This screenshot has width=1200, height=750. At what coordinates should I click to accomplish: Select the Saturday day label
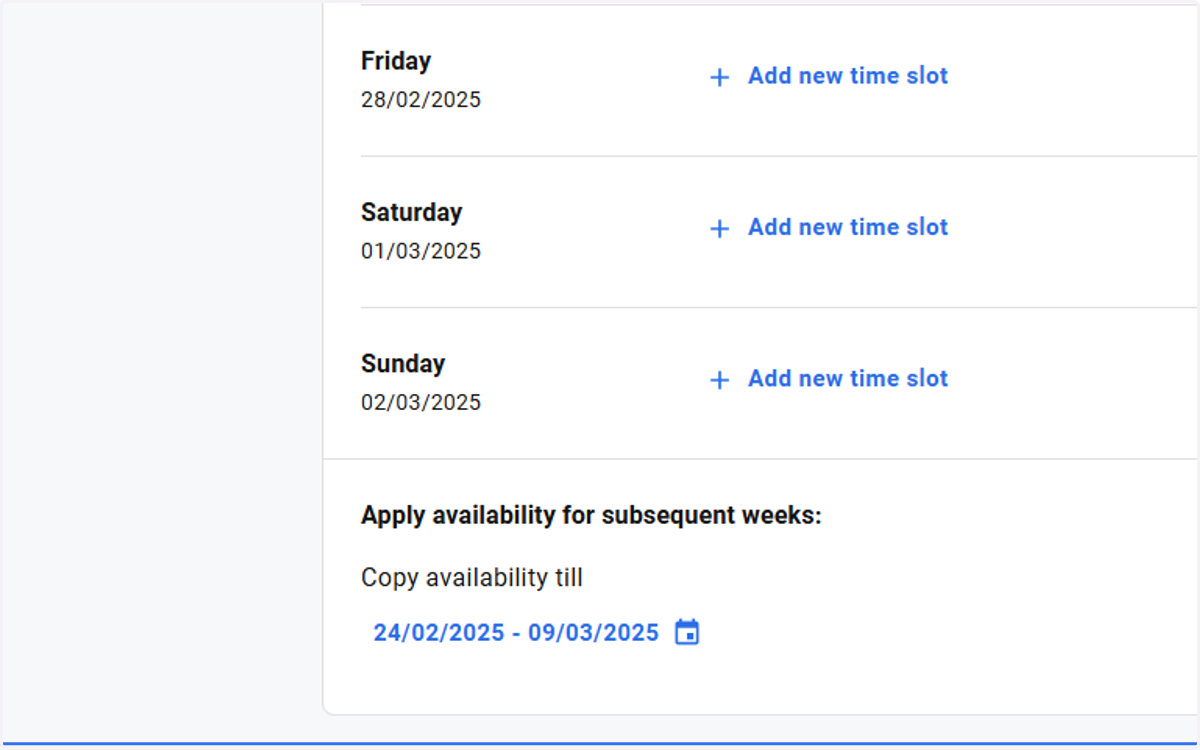(x=412, y=212)
